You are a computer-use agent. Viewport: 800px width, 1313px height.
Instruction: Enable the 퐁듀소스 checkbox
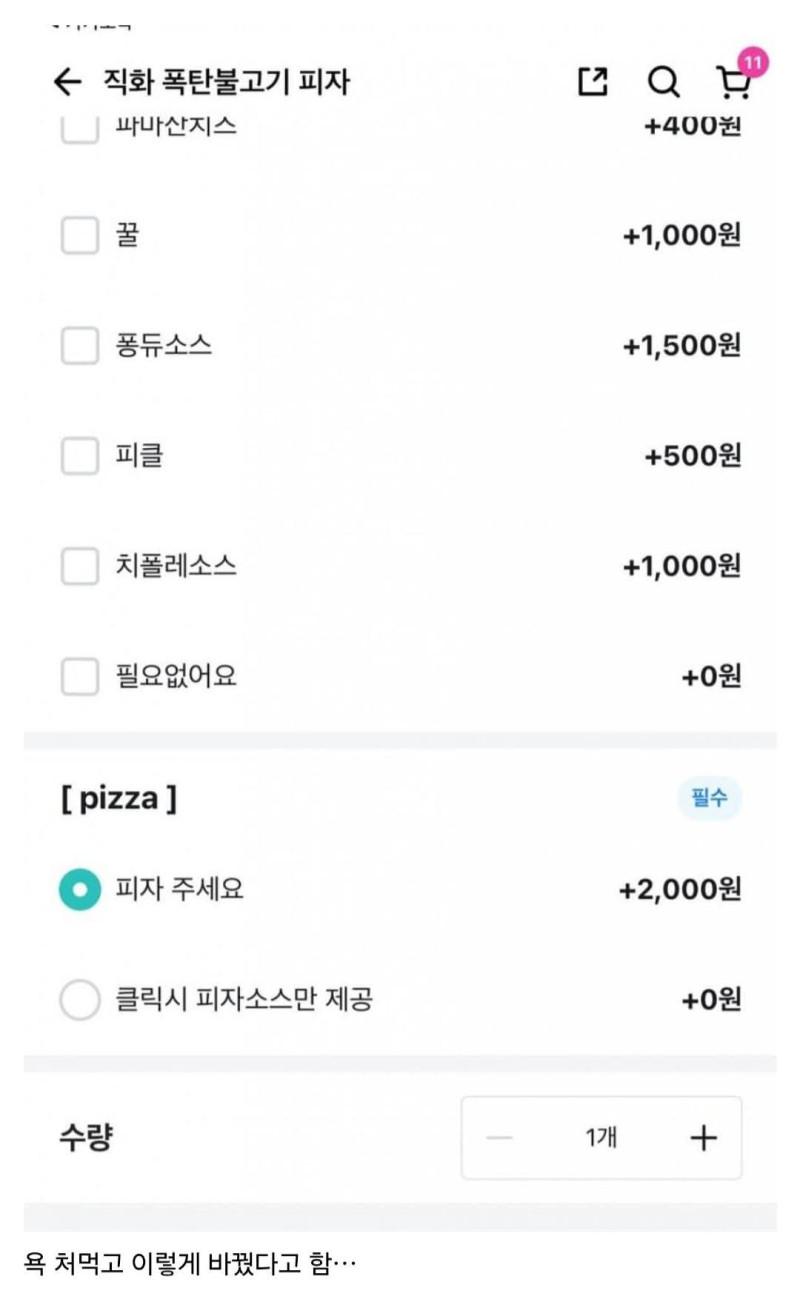[x=80, y=346]
